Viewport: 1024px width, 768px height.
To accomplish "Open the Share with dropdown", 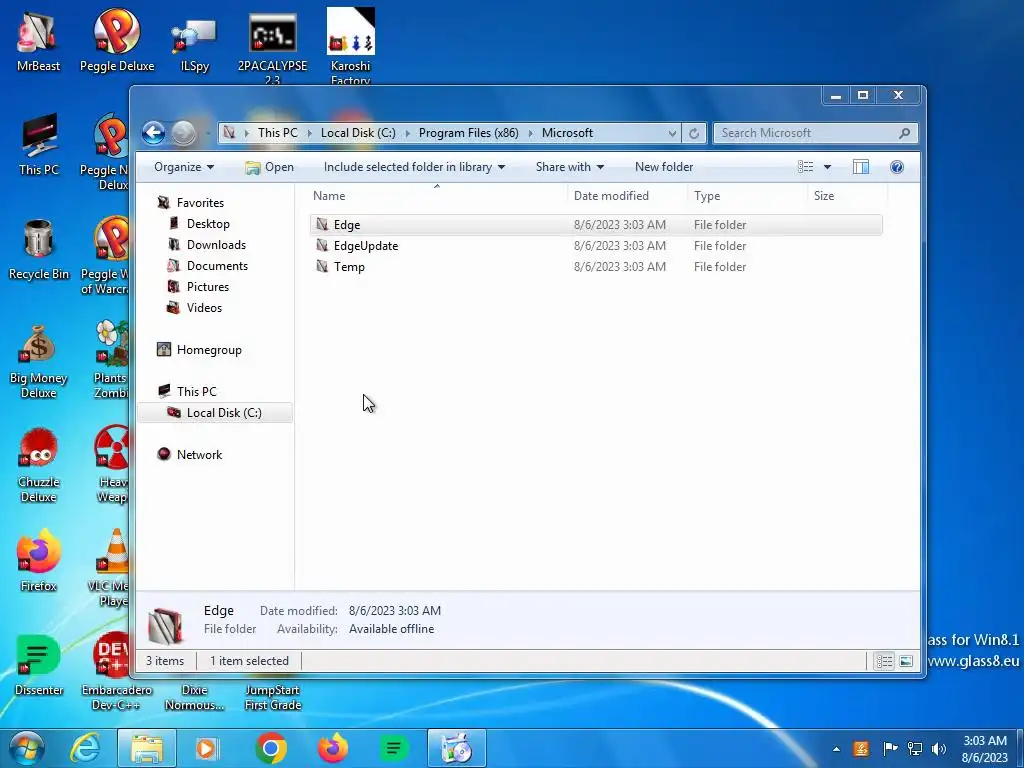I will (x=569, y=167).
